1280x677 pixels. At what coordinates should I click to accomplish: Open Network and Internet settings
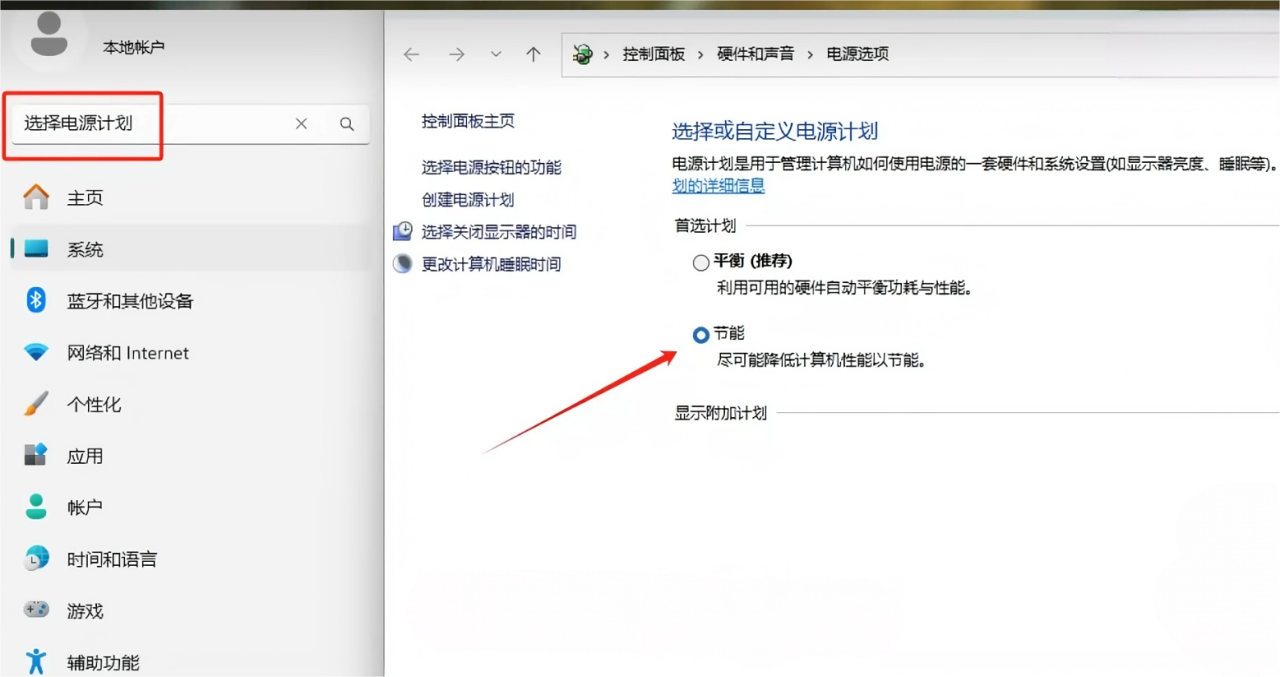[127, 353]
